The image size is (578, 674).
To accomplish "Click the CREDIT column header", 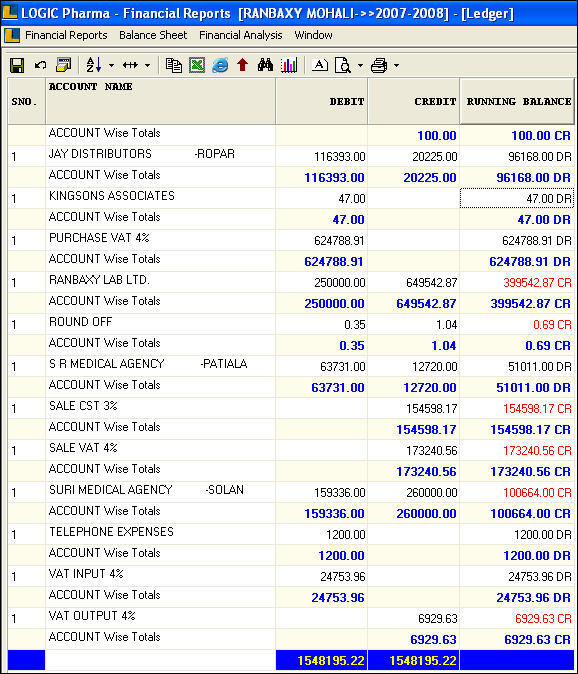I will 414,101.
